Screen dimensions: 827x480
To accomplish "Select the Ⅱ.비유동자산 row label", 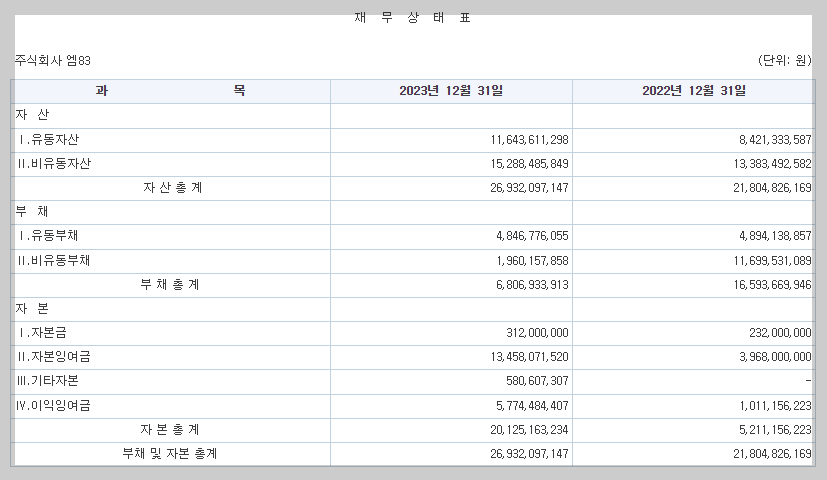I will pyautogui.click(x=54, y=164).
